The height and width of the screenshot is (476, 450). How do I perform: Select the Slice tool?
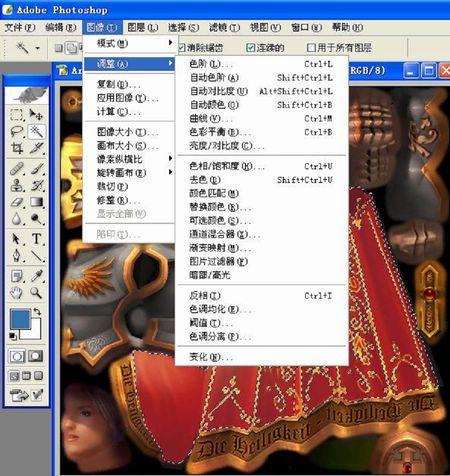(36, 148)
